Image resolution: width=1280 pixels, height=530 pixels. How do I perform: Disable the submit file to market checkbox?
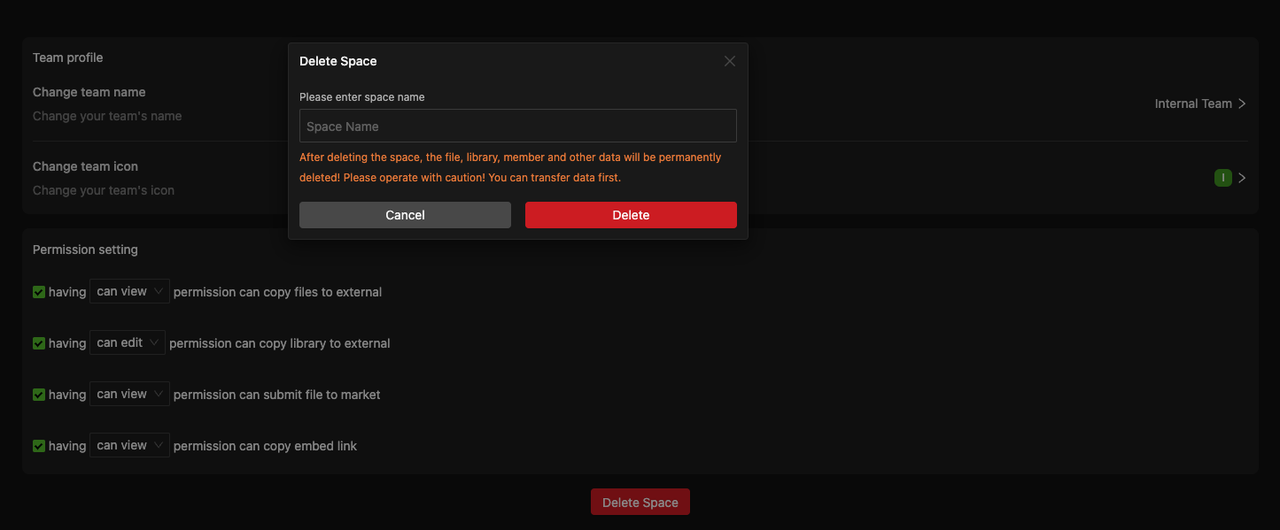[39, 394]
